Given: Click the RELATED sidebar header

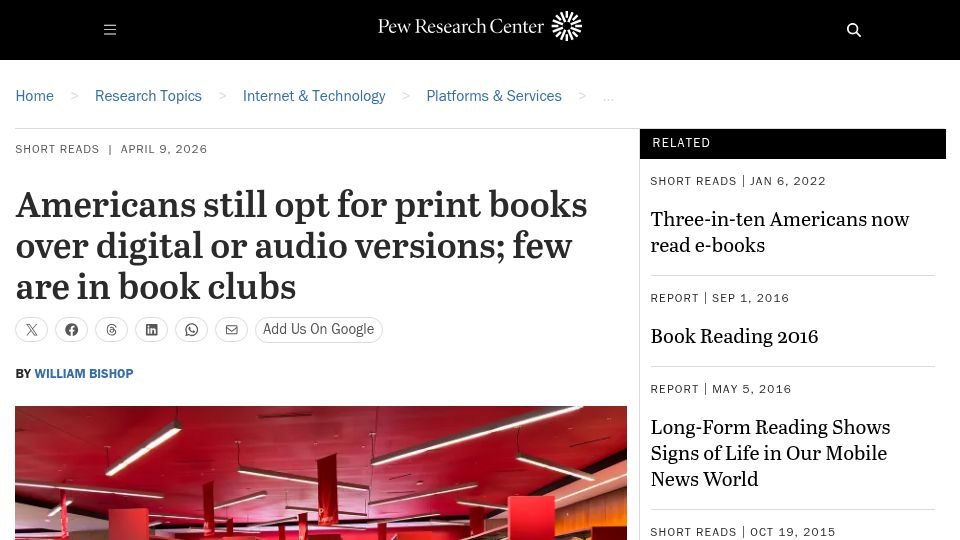Looking at the screenshot, I should 792,143.
